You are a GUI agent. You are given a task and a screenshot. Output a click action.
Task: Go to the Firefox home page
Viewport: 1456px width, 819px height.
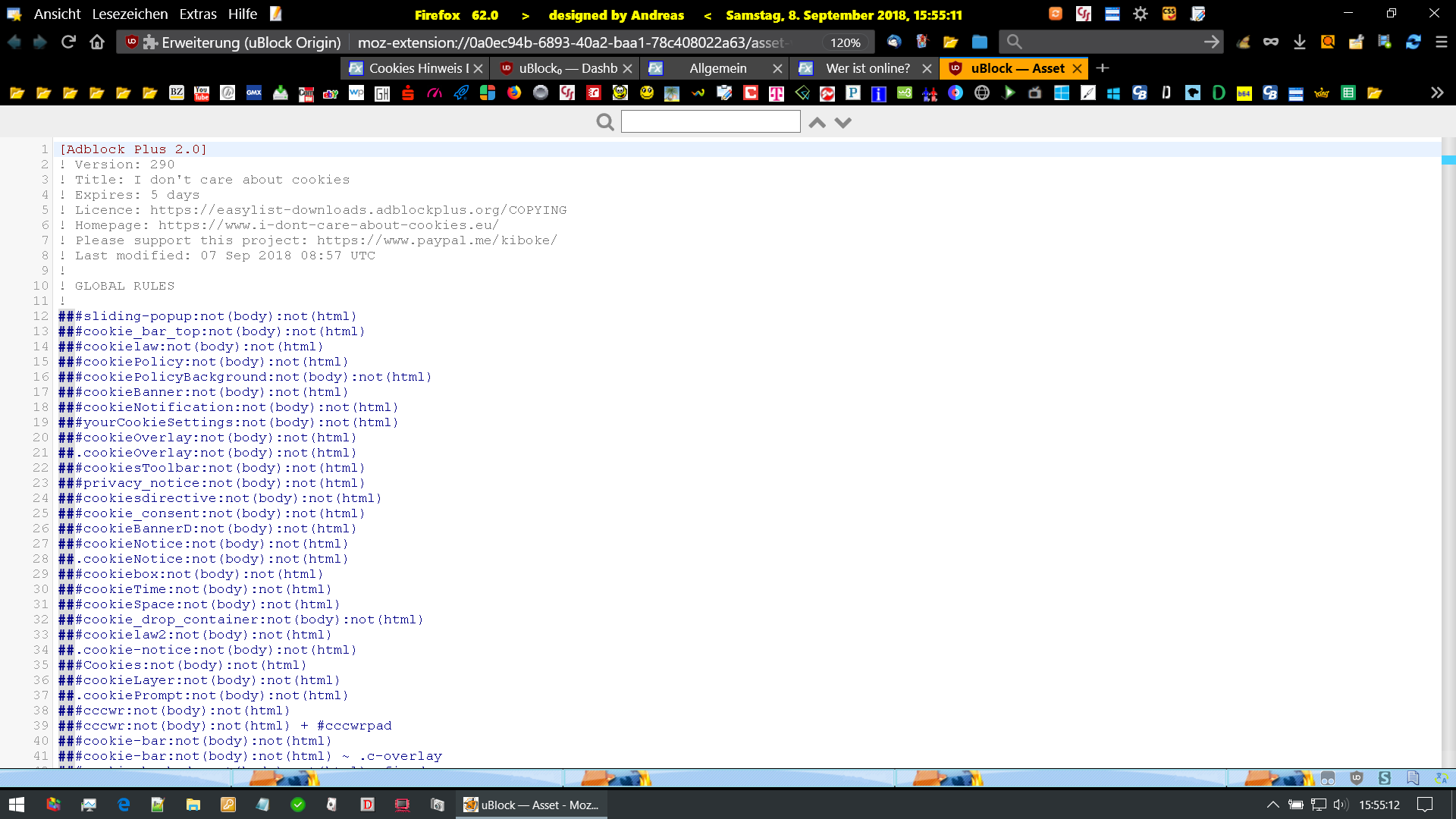pos(97,42)
